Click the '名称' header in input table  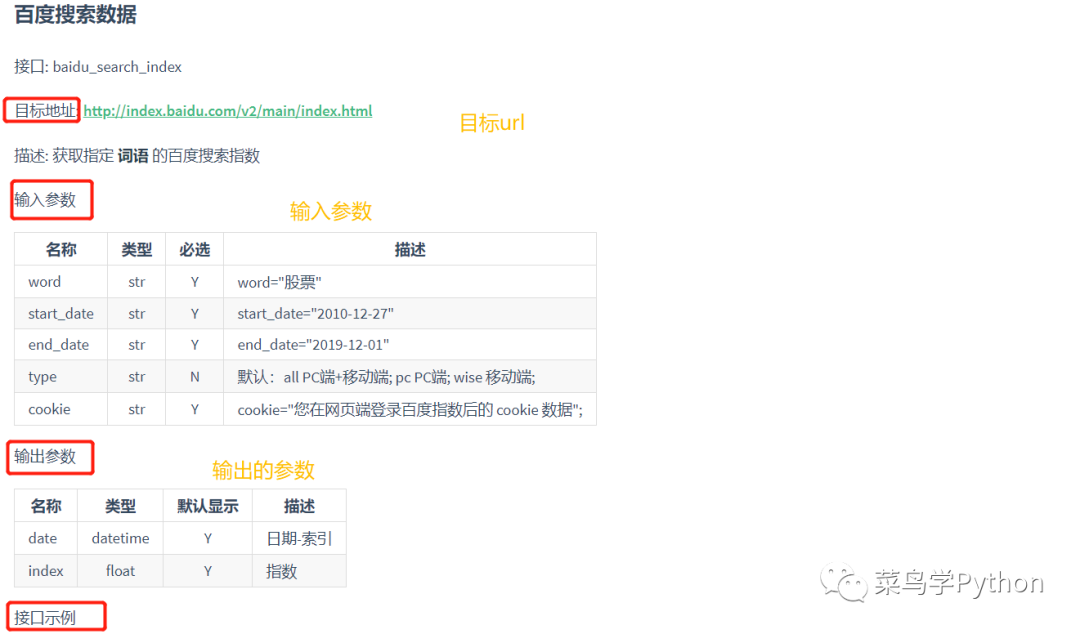(61, 249)
